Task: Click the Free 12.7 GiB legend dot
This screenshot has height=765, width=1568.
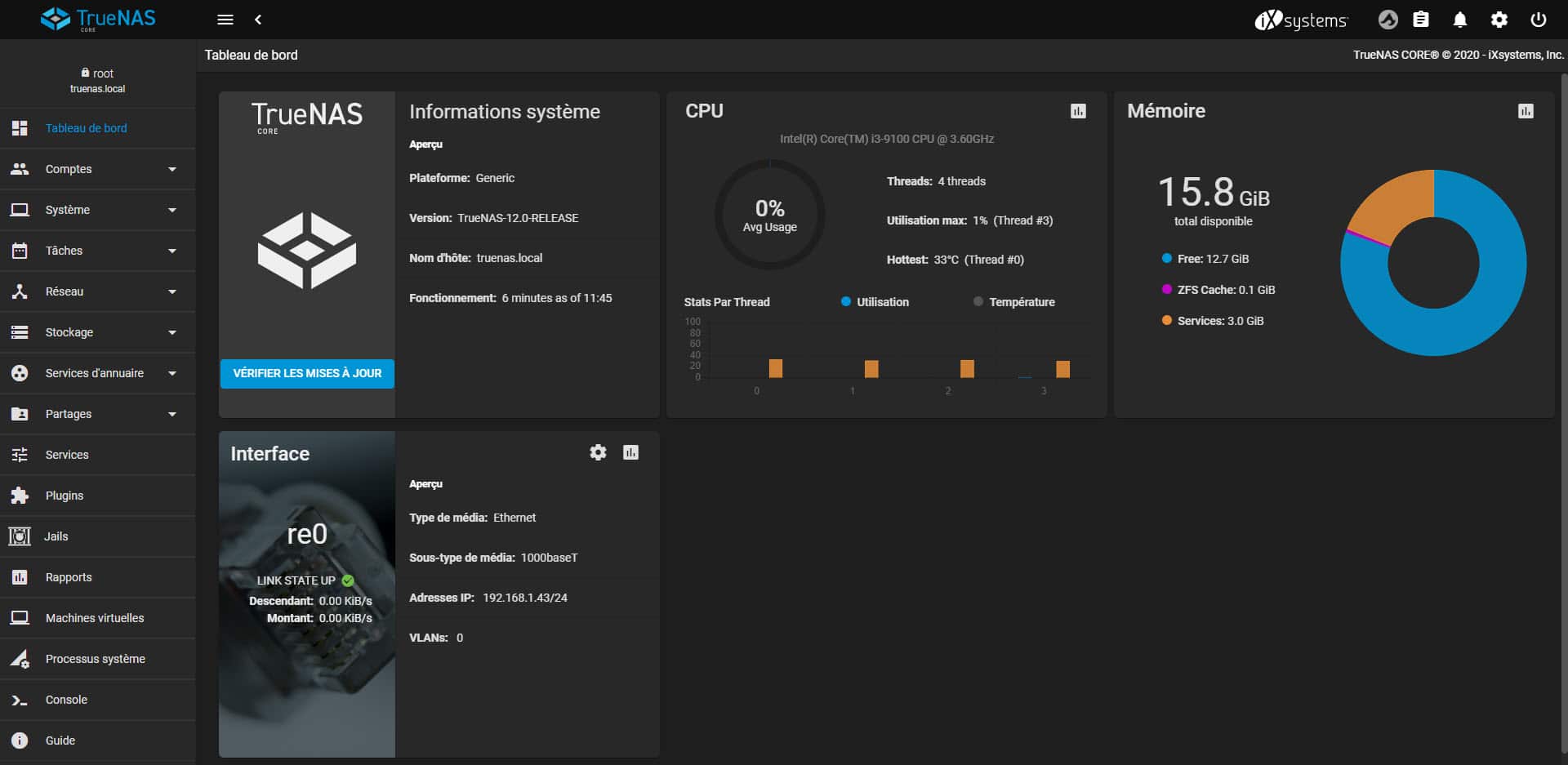Action: [x=1167, y=259]
